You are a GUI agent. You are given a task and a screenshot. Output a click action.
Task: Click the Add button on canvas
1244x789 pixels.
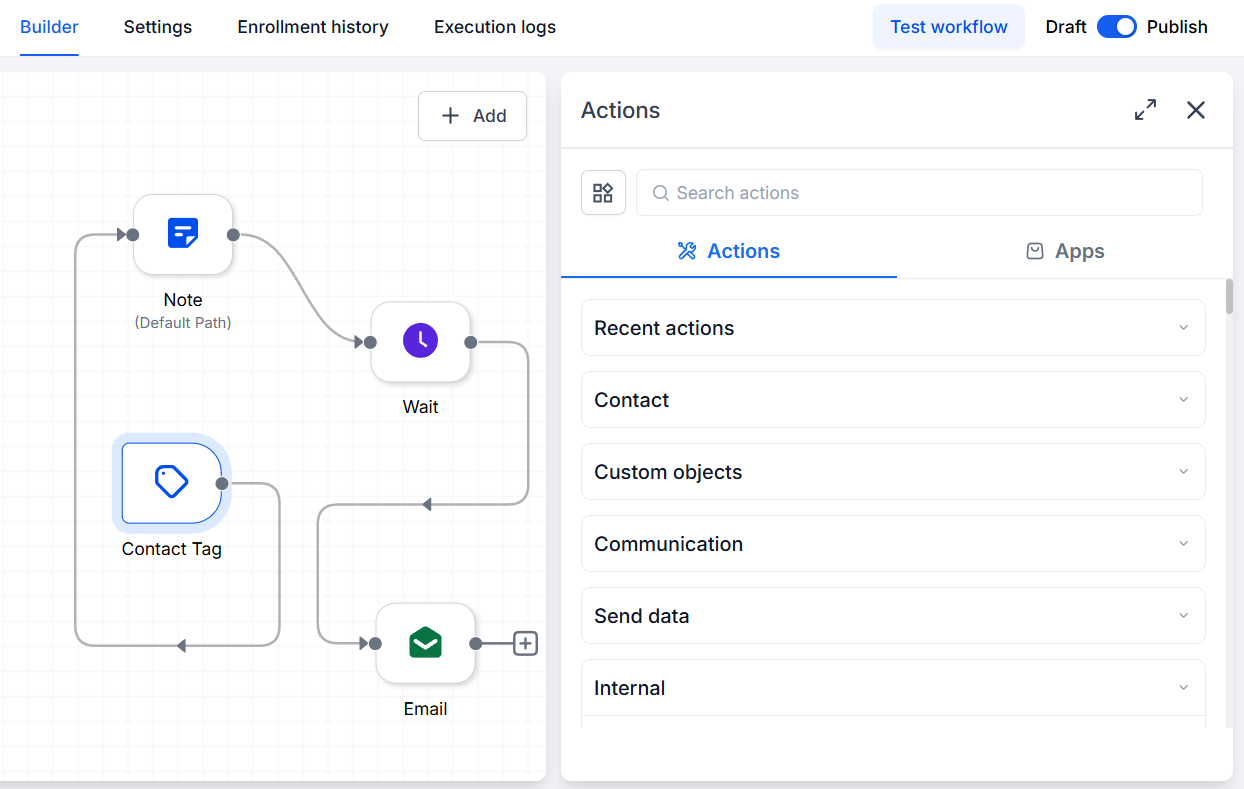472,116
